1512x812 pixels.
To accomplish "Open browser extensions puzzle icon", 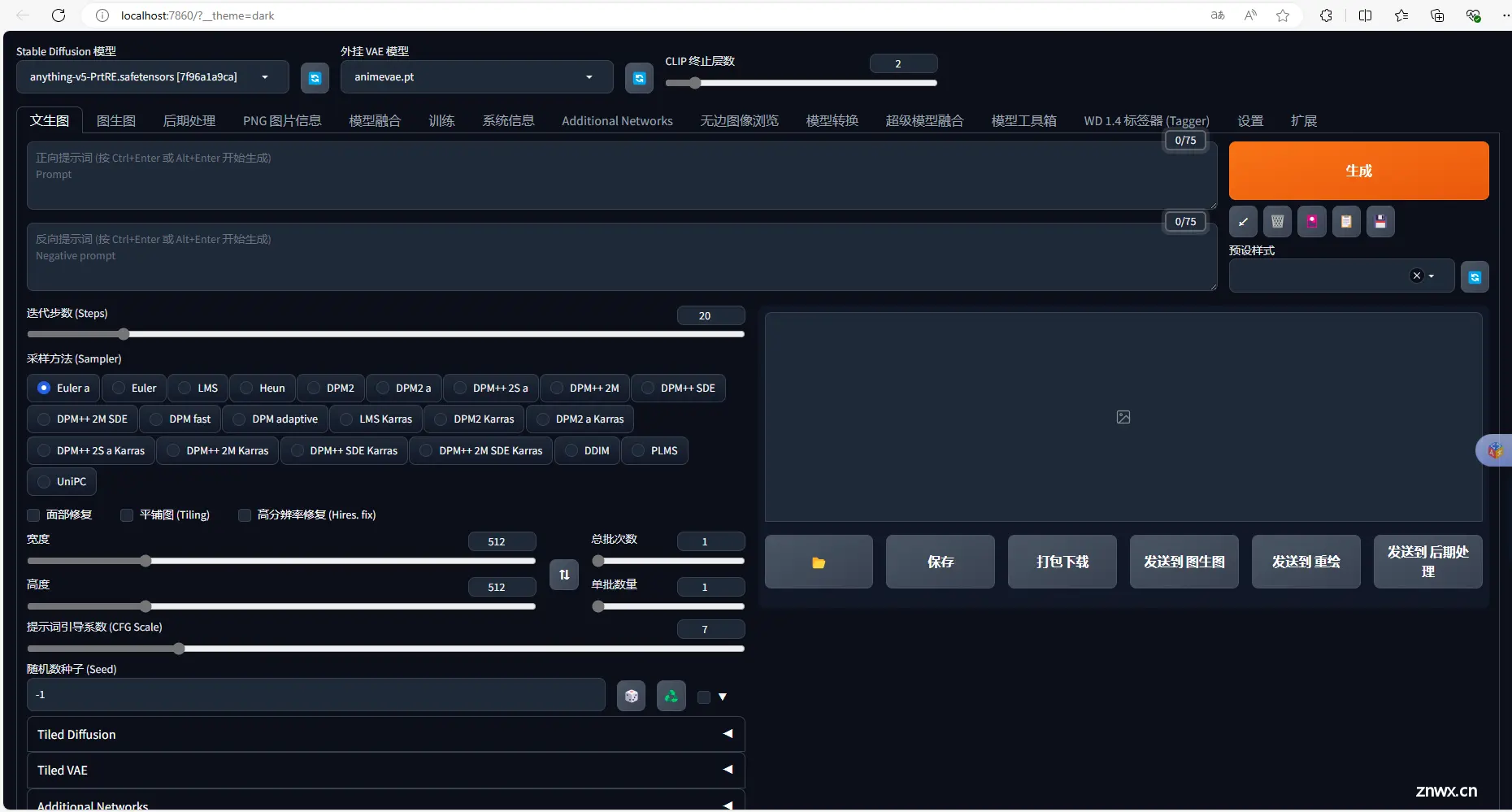I will pyautogui.click(x=1326, y=15).
